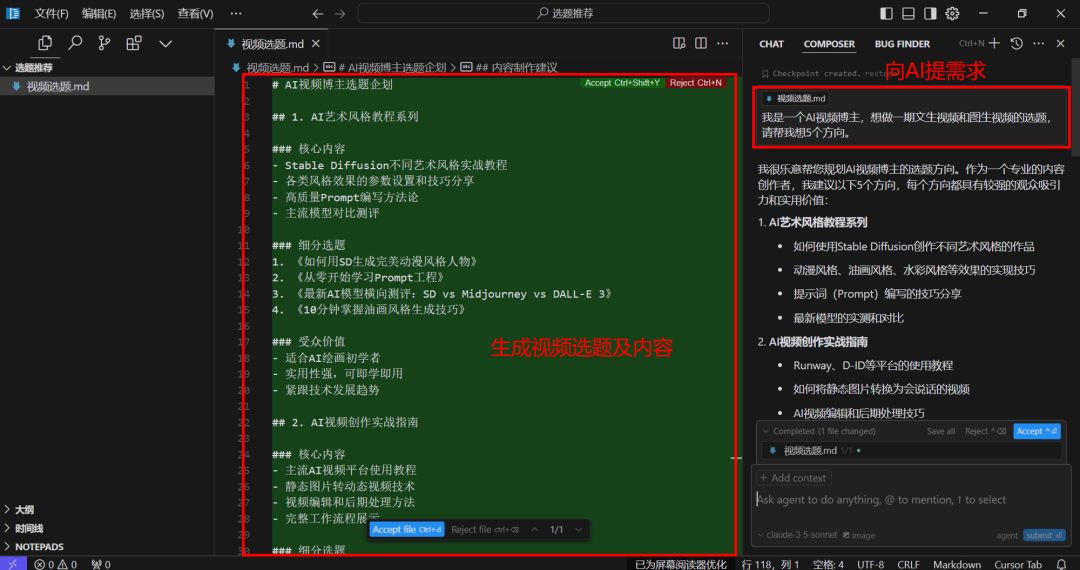Viewport: 1080px width, 570px height.
Task: Click Reject Ctrl+N above the diff
Action: (x=696, y=83)
